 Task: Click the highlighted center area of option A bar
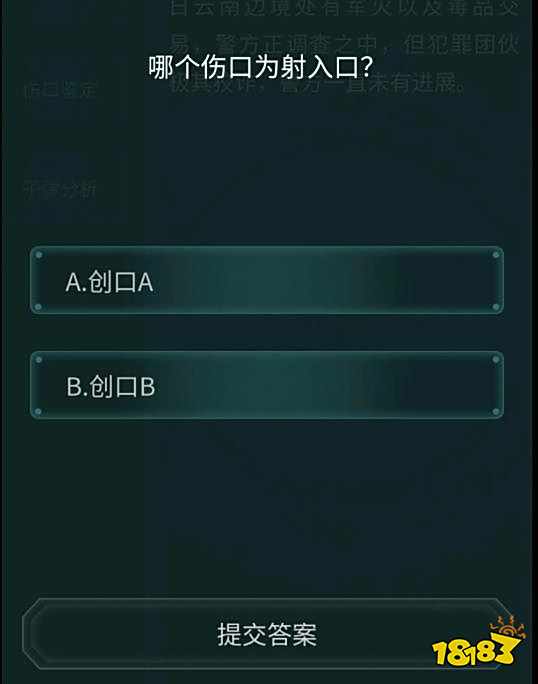click(284, 280)
